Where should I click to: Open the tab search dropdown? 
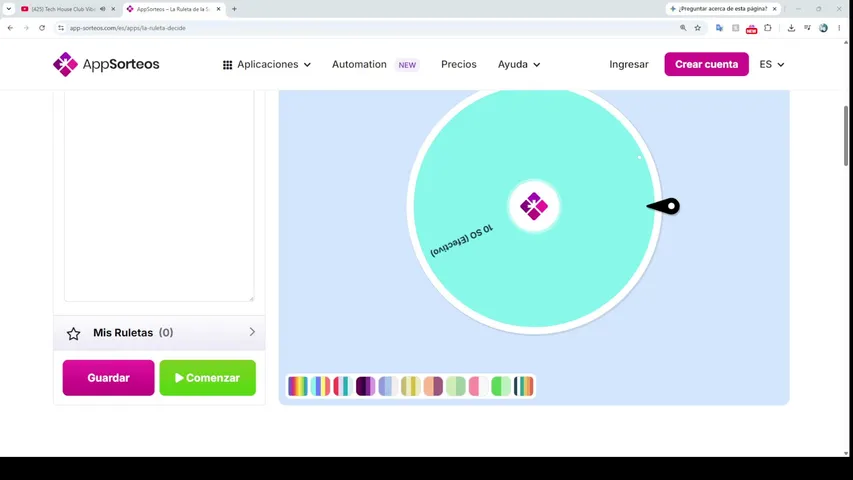[9, 9]
